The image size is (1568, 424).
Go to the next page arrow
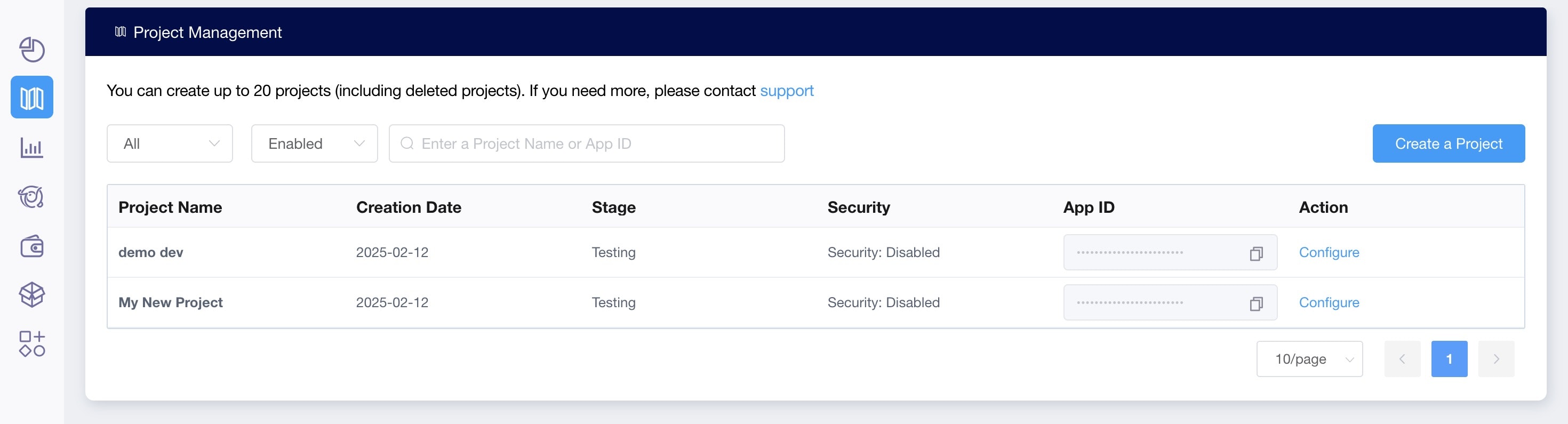(1495, 359)
